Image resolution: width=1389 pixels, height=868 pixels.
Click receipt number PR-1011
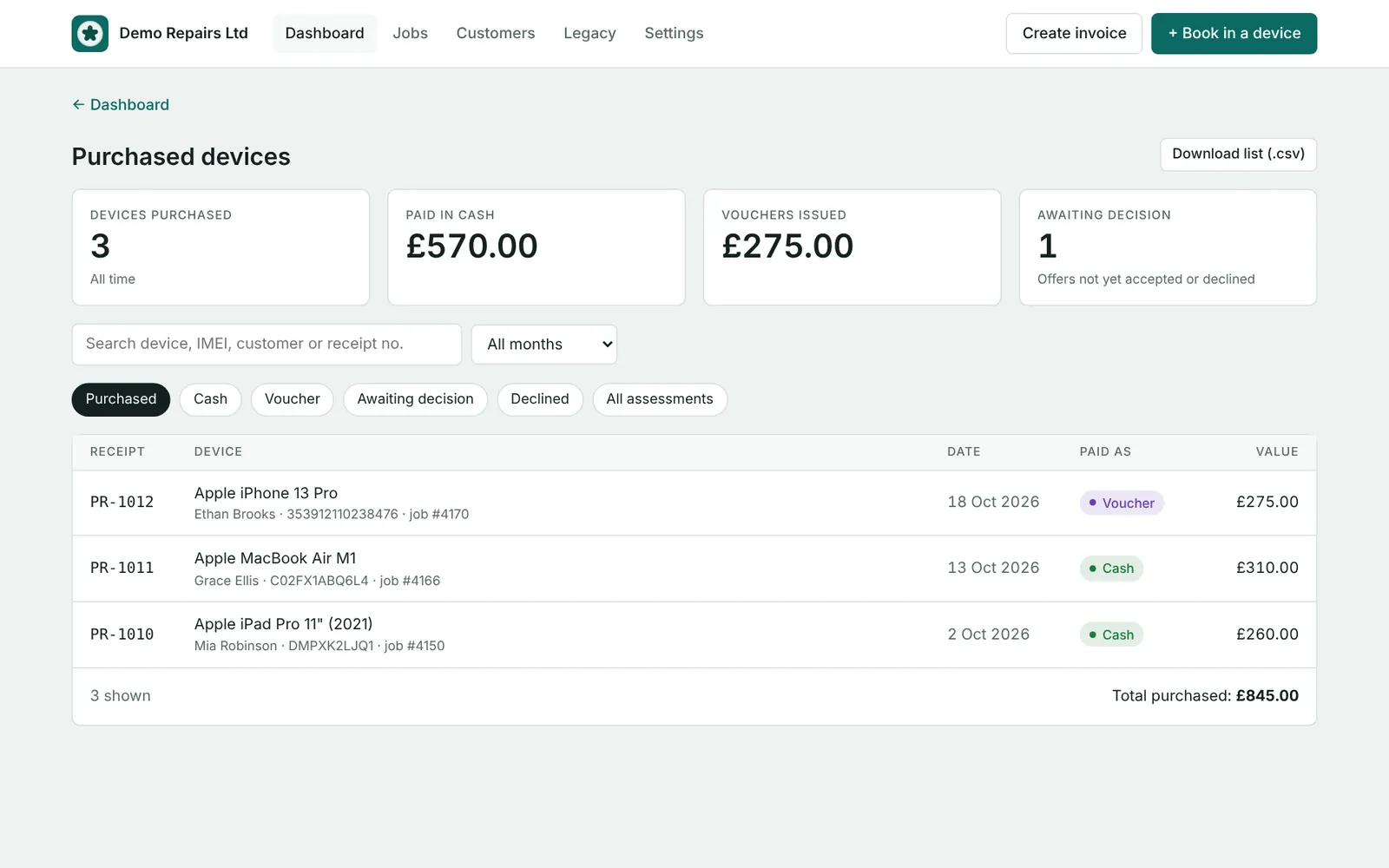[122, 569]
